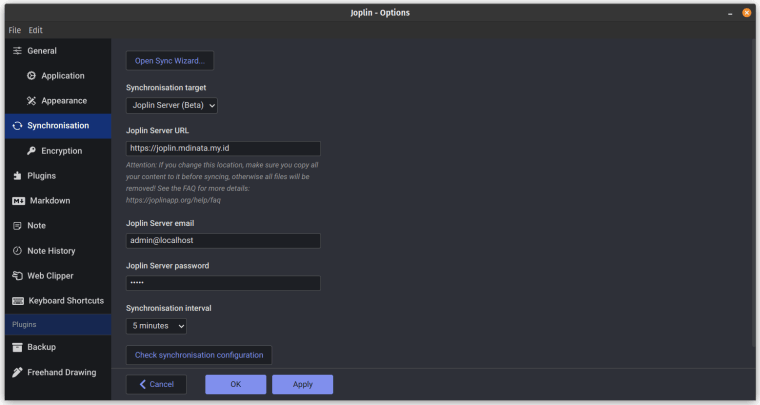Open Freehand Drawing plugin settings
Image resolution: width=760 pixels, height=405 pixels.
pos(58,372)
